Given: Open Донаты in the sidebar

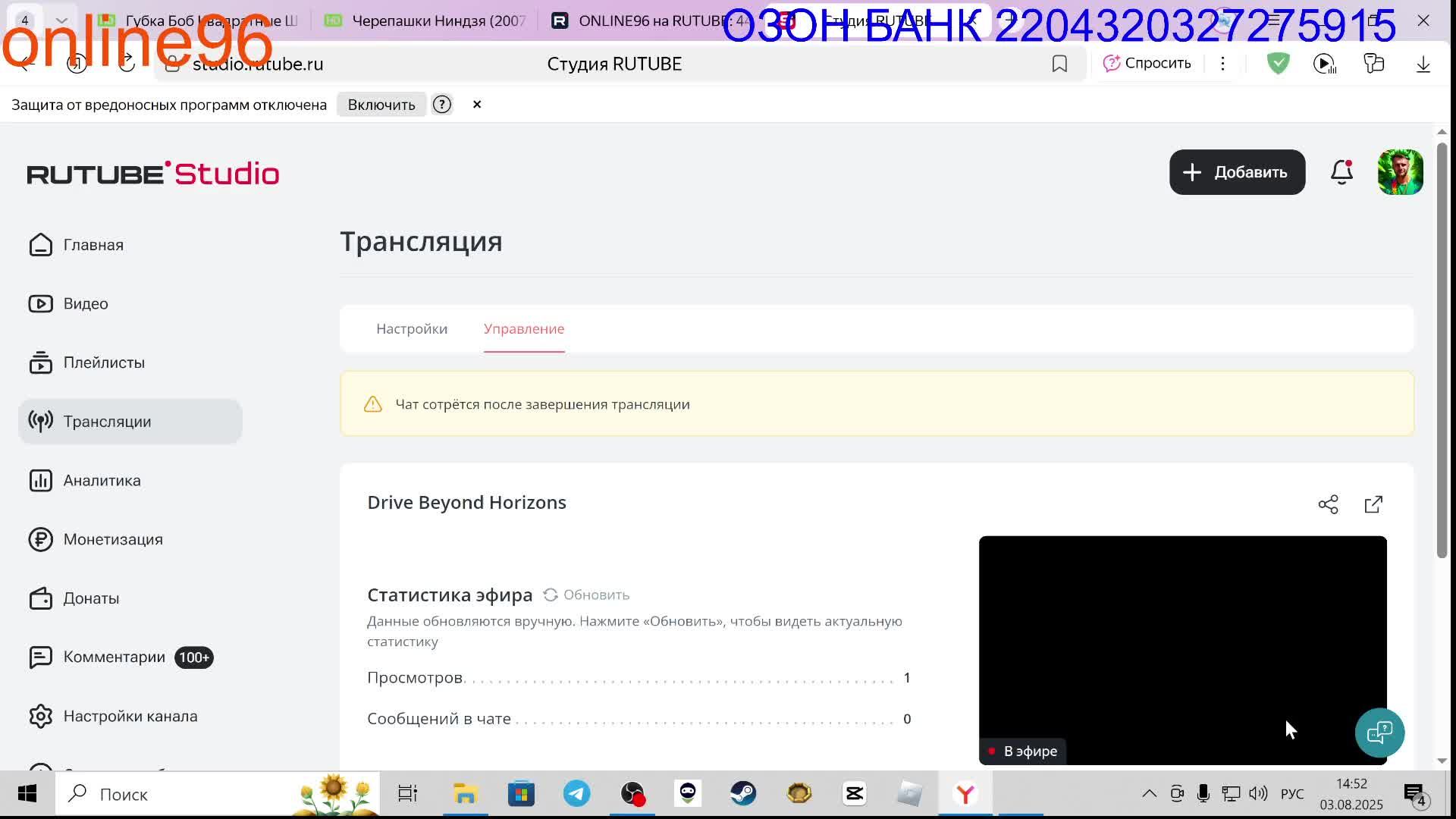Looking at the screenshot, I should pyautogui.click(x=91, y=598).
